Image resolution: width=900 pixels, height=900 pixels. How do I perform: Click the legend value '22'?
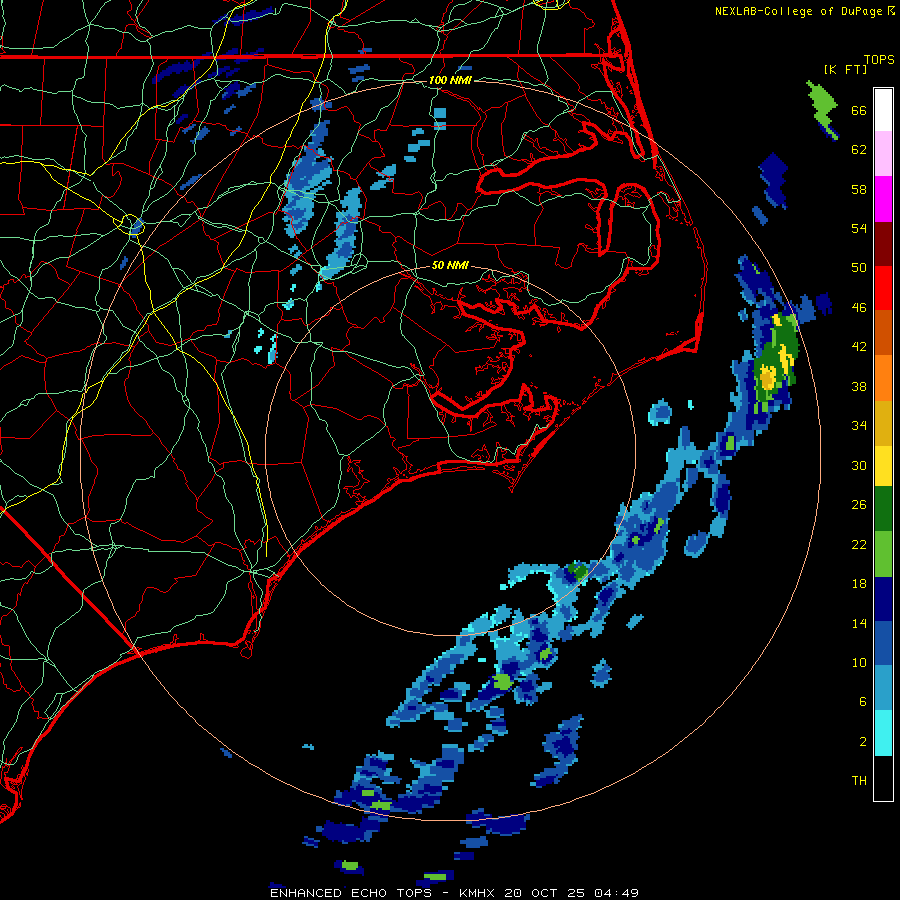click(x=859, y=544)
